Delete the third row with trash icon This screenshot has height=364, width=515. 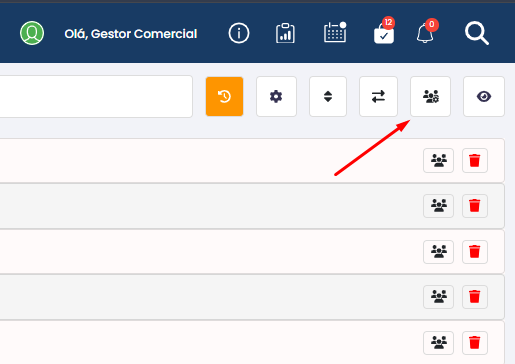pyautogui.click(x=475, y=252)
